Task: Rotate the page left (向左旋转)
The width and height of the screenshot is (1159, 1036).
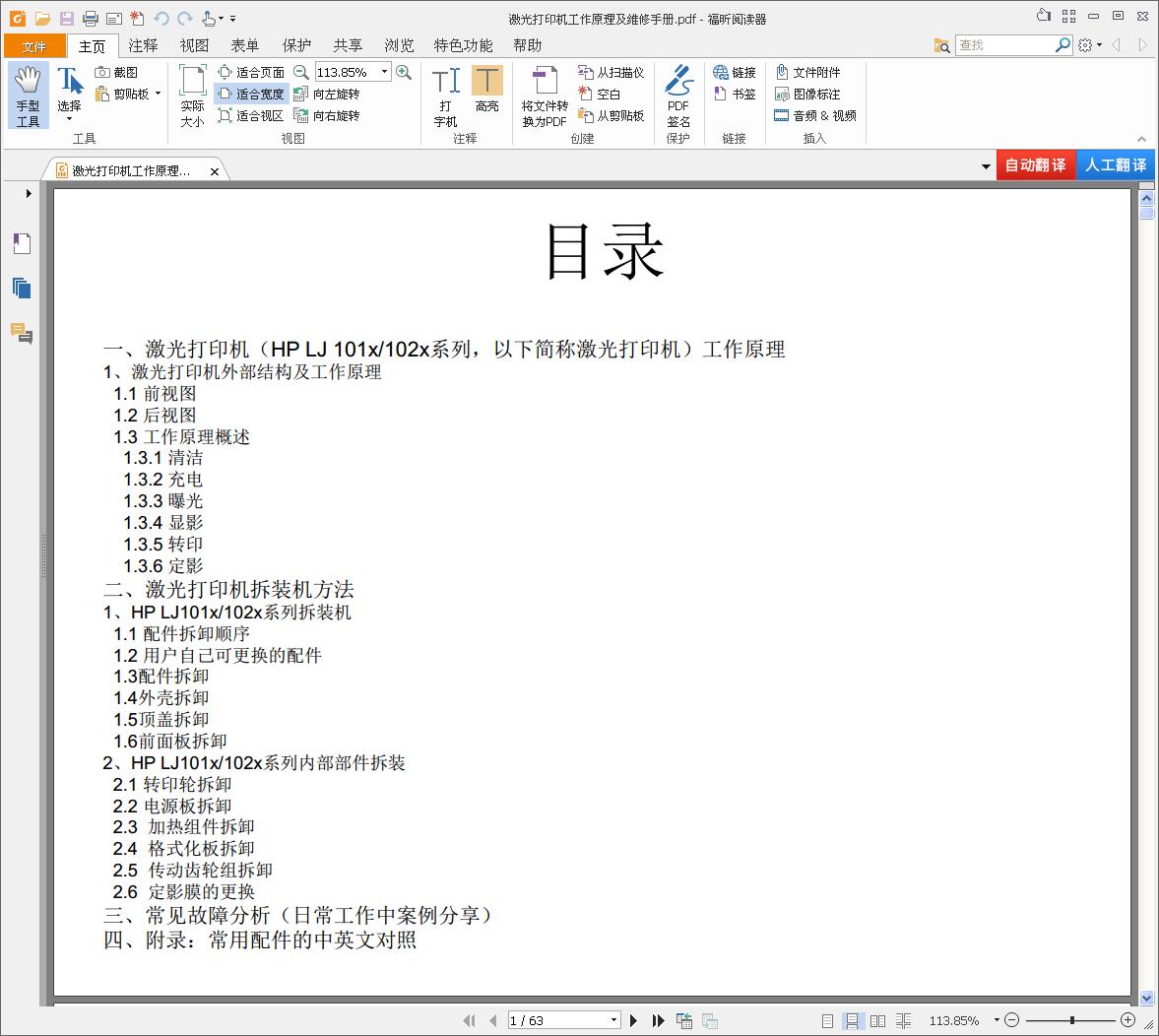Action: (x=327, y=94)
